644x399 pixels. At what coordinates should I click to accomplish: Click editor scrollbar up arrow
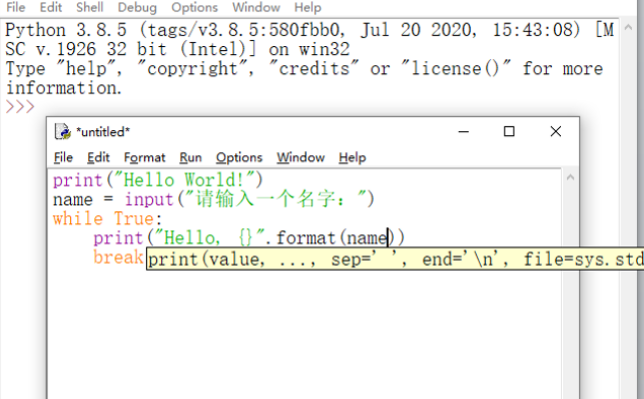click(570, 178)
